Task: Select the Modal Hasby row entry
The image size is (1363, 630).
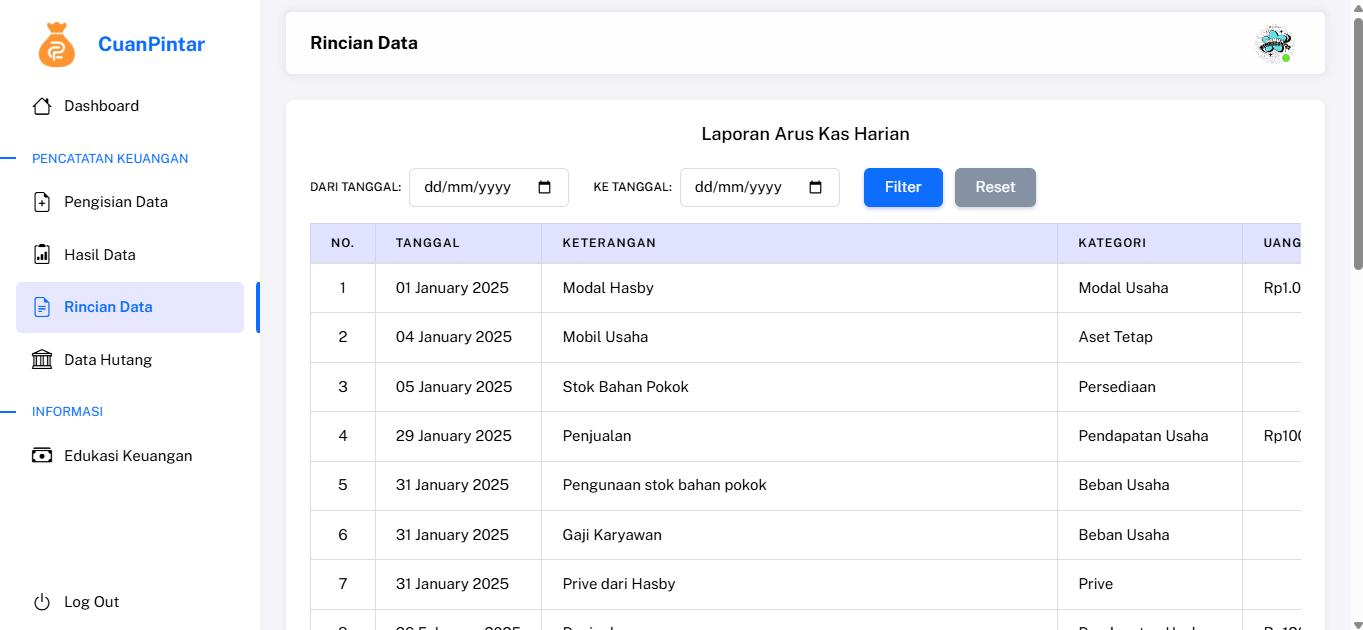Action: point(608,288)
